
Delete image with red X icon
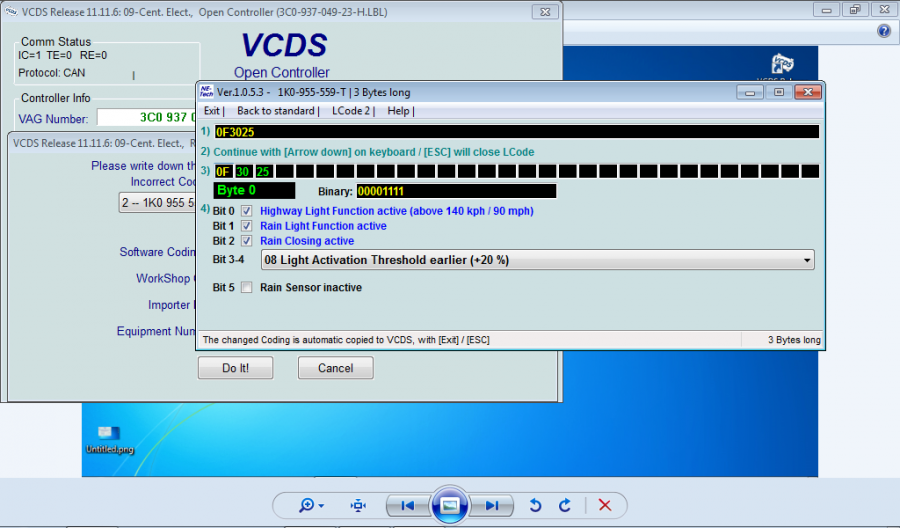(x=604, y=505)
